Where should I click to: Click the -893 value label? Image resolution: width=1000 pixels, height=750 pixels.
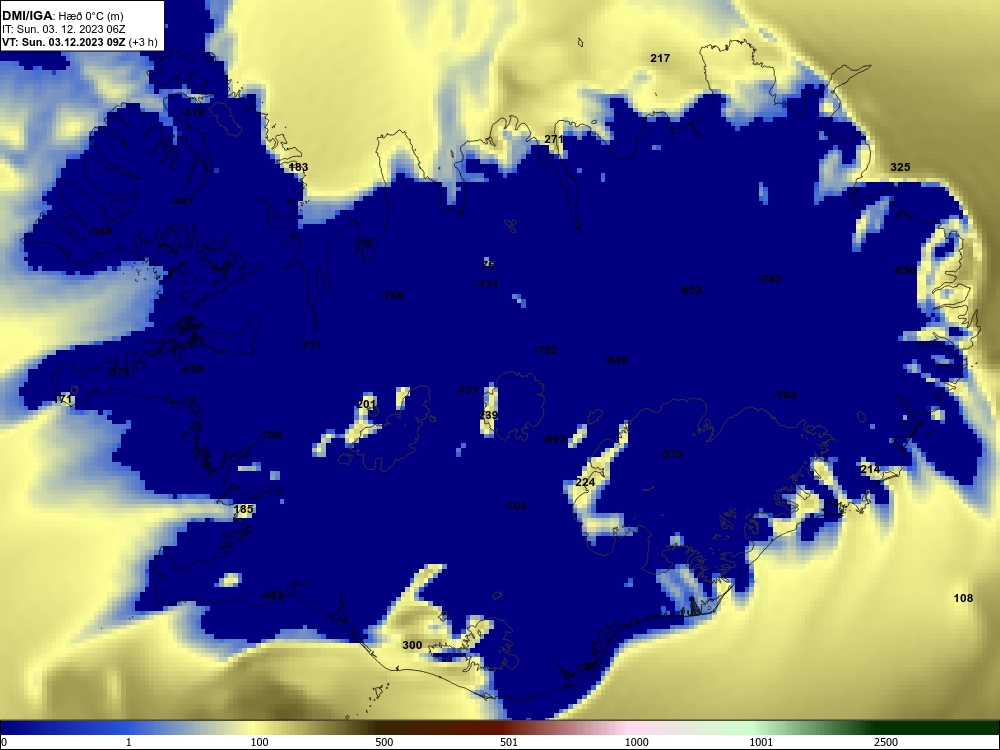pos(554,439)
